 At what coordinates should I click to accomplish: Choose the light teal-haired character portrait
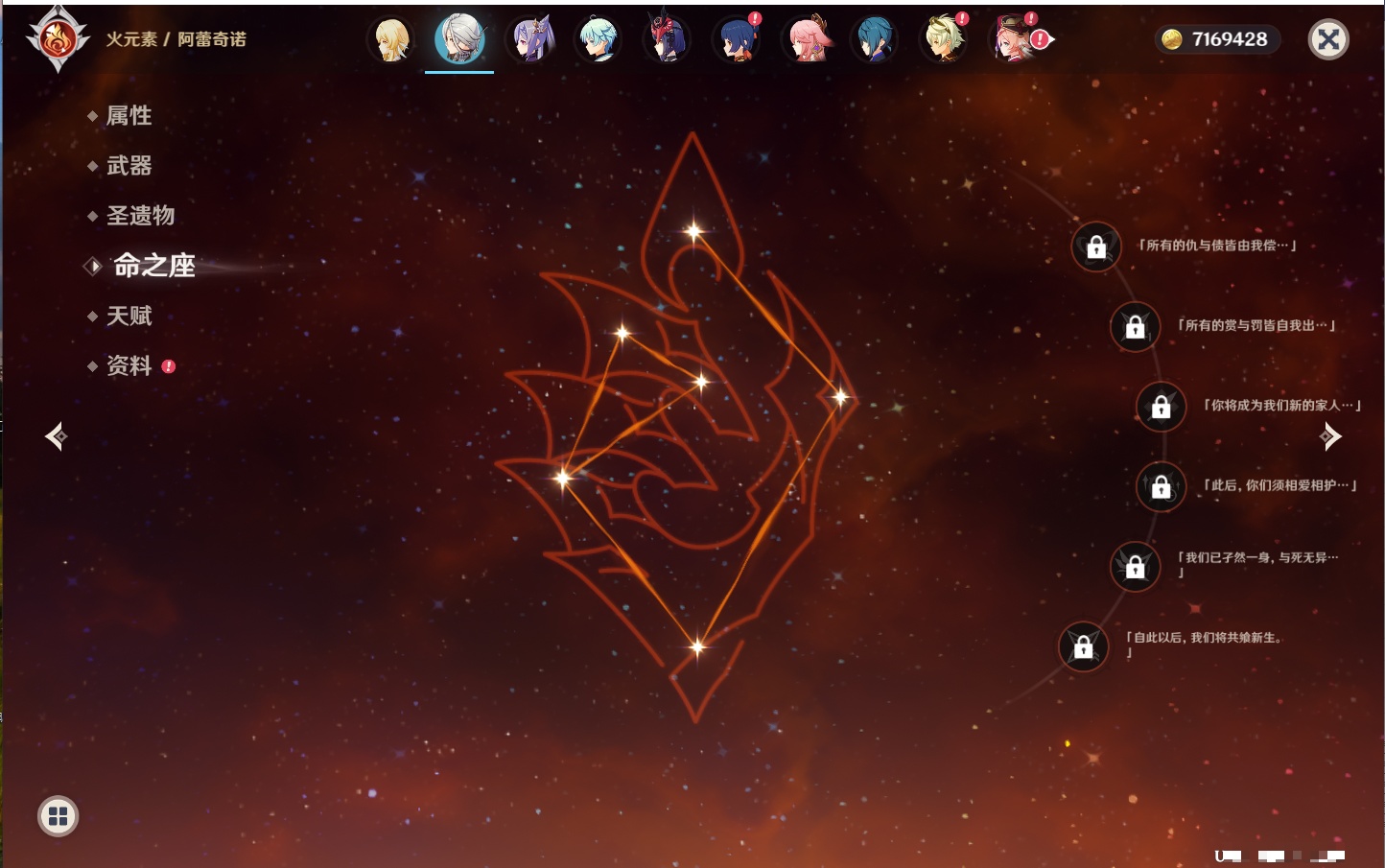coord(599,40)
